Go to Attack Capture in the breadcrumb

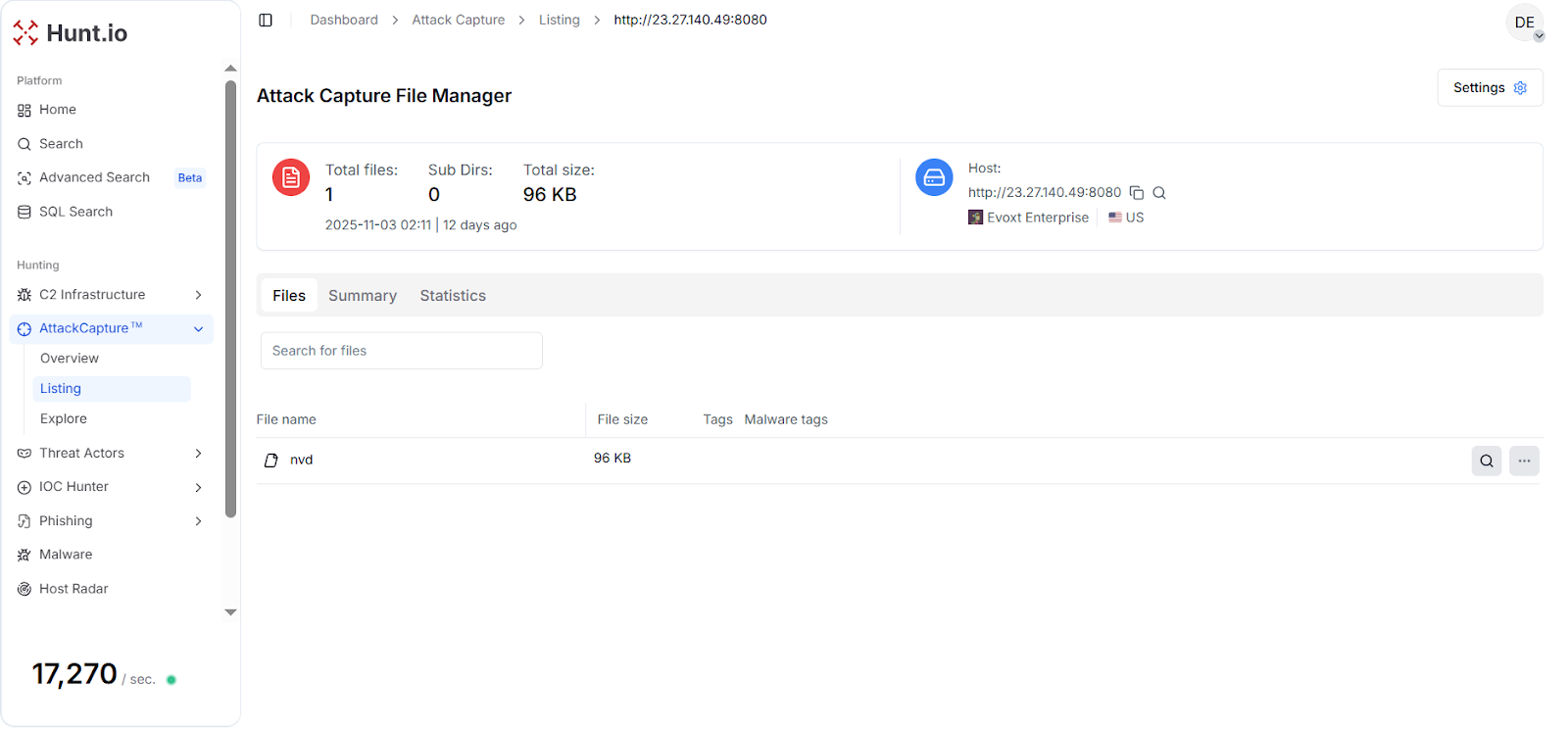(458, 20)
